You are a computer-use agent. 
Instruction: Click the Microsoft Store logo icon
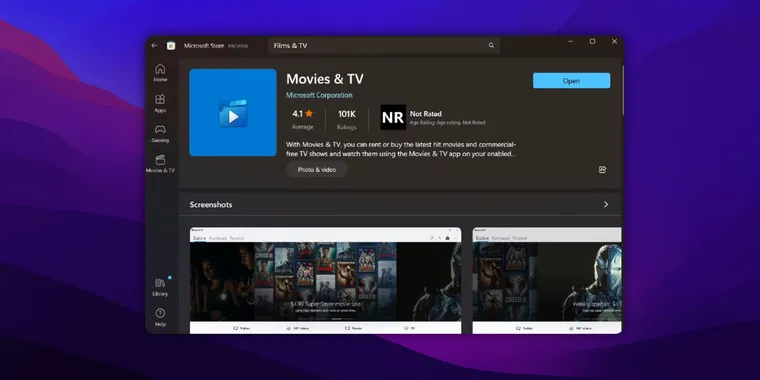click(171, 46)
